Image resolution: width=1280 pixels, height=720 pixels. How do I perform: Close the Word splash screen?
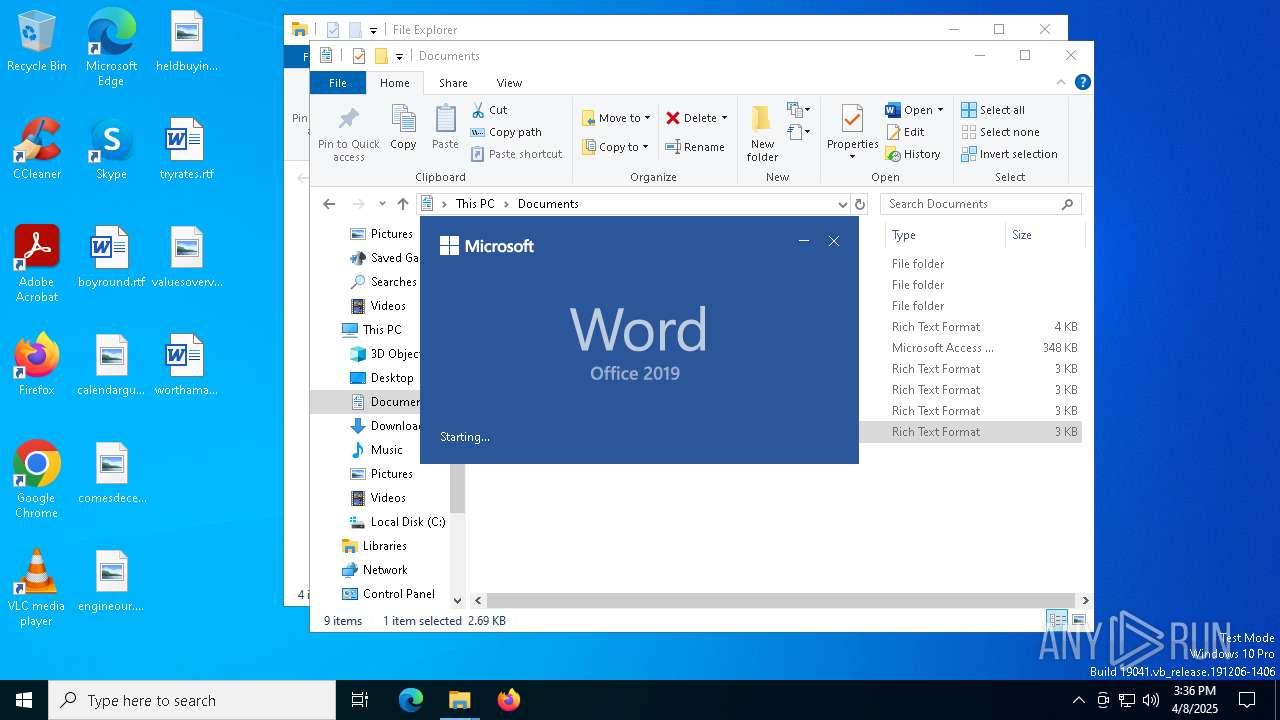coord(834,241)
